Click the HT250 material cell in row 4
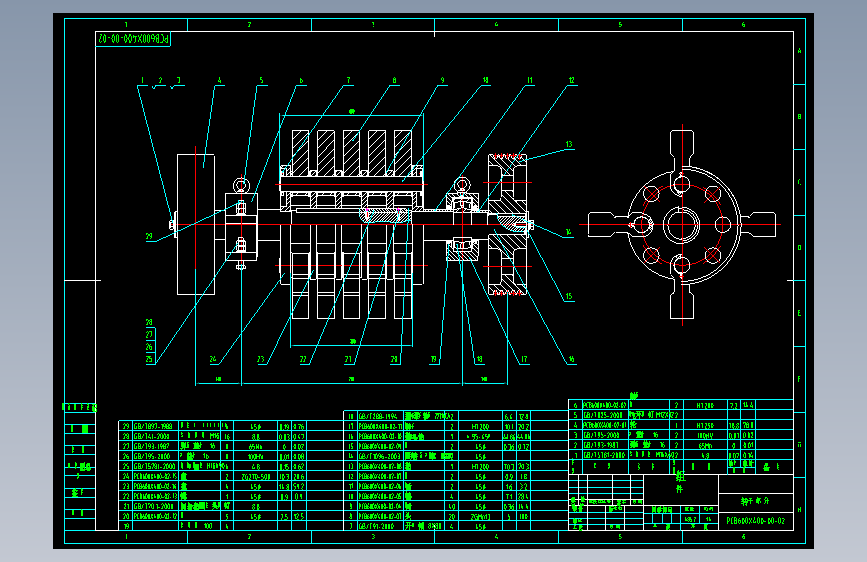The width and height of the screenshot is (867, 562). (x=705, y=426)
